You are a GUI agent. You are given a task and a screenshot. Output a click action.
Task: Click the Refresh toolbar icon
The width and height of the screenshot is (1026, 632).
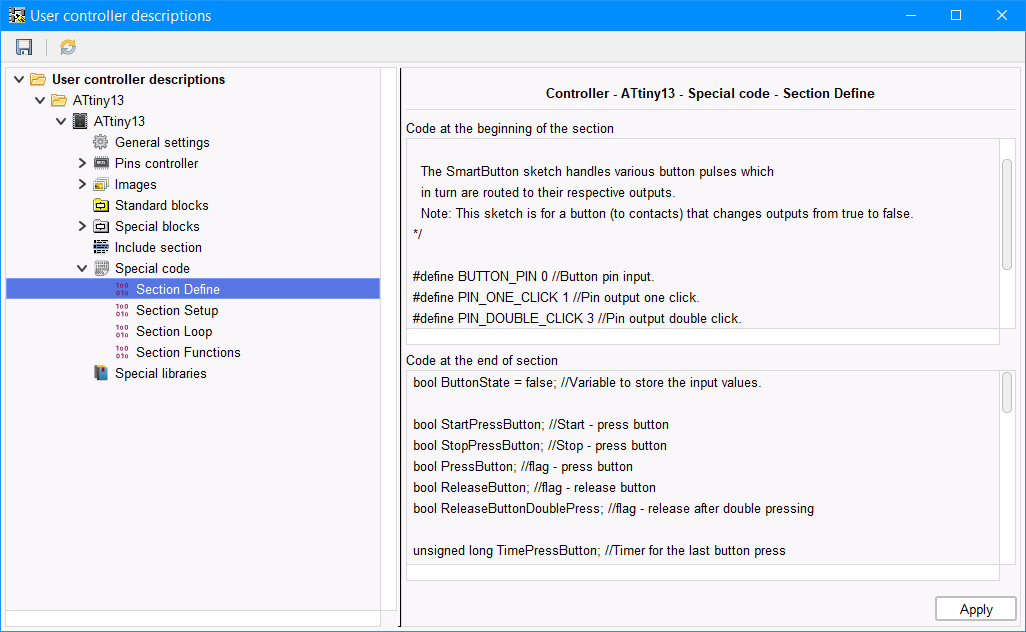pos(68,47)
